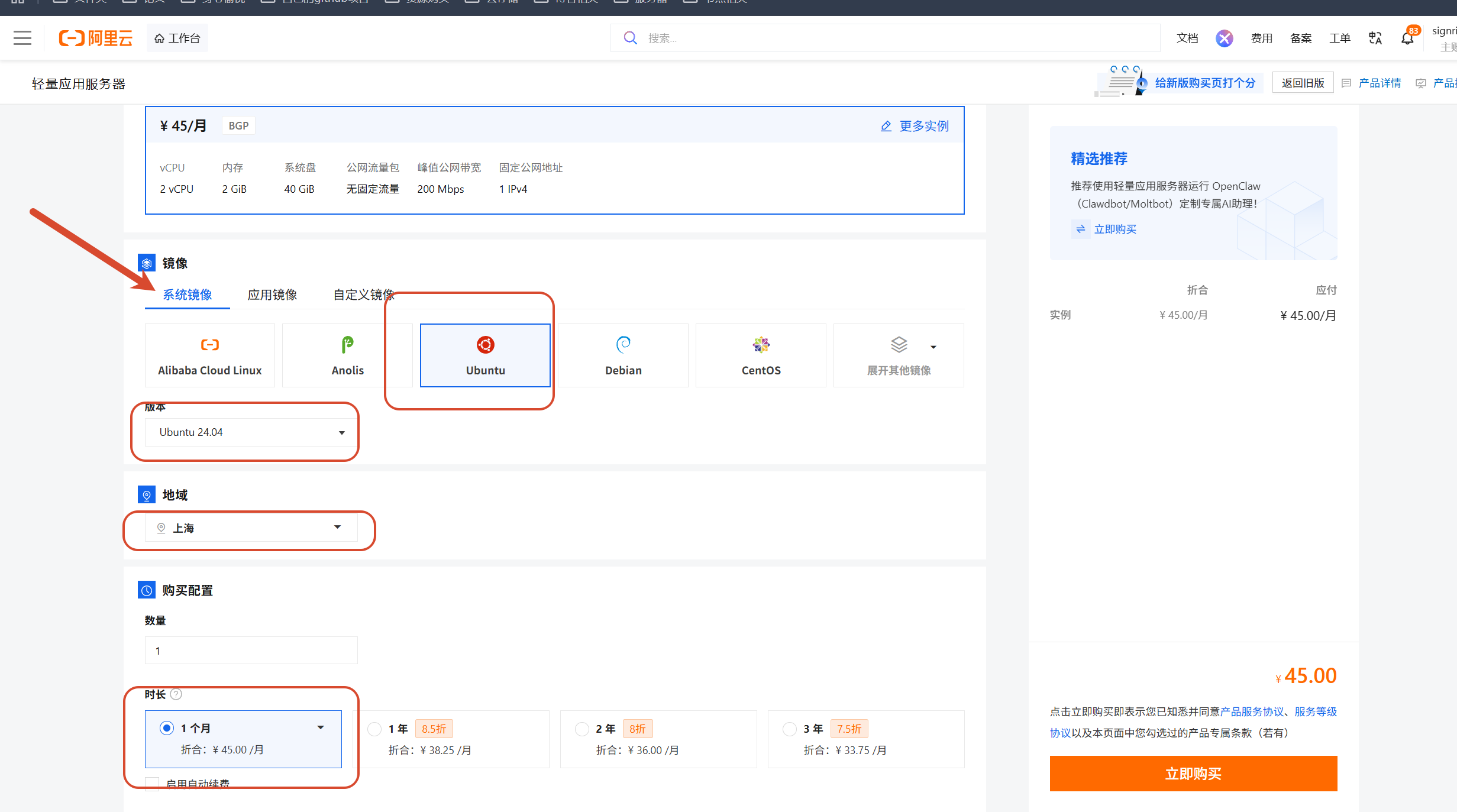This screenshot has width=1457, height=812.
Task: Select the 2 年 duration option
Action: 658,739
